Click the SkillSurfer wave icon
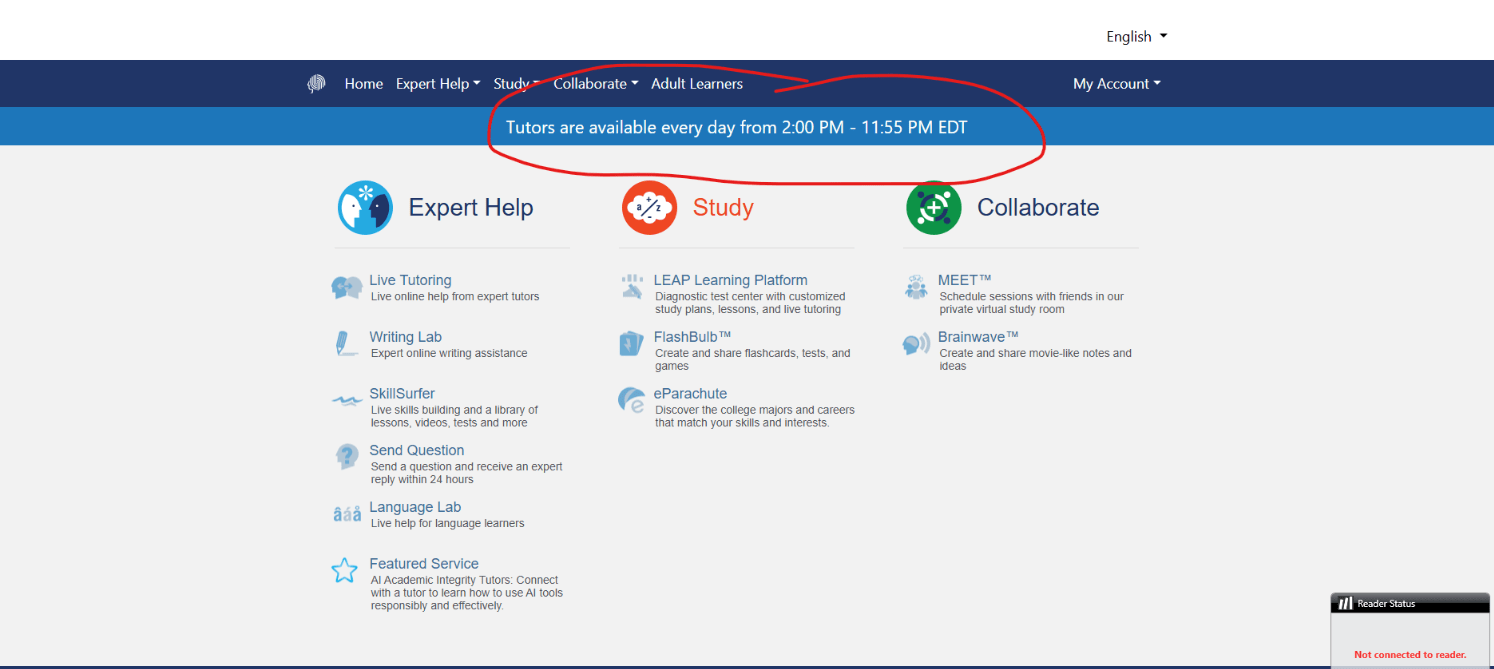This screenshot has height=669, width=1494. (x=346, y=401)
